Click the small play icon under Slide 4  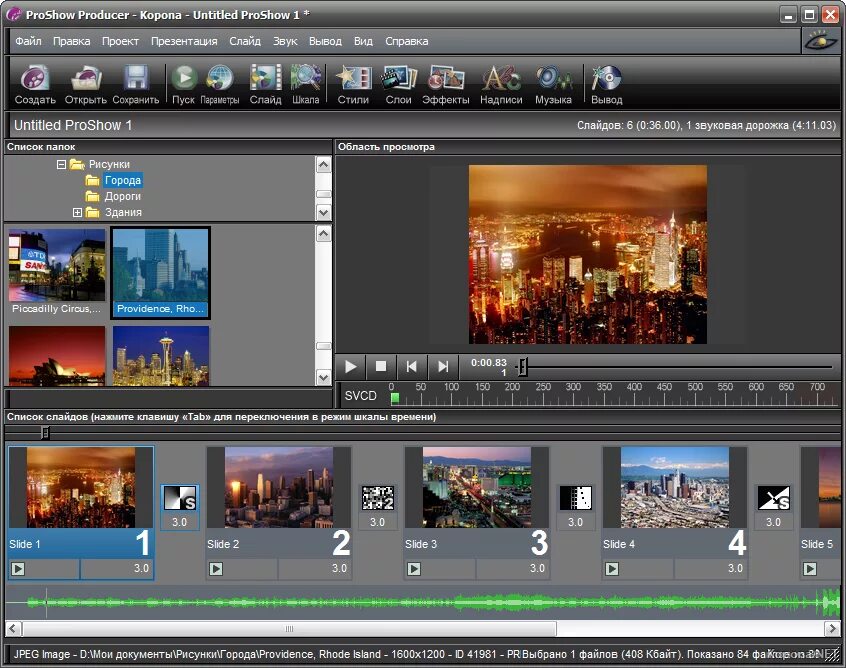click(x=612, y=569)
